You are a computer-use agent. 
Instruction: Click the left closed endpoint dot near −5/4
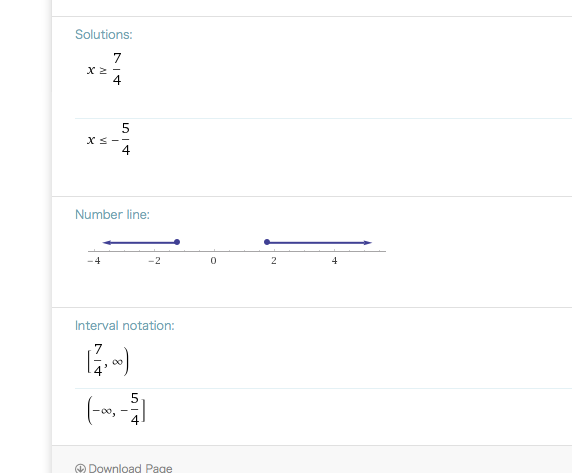(177, 242)
